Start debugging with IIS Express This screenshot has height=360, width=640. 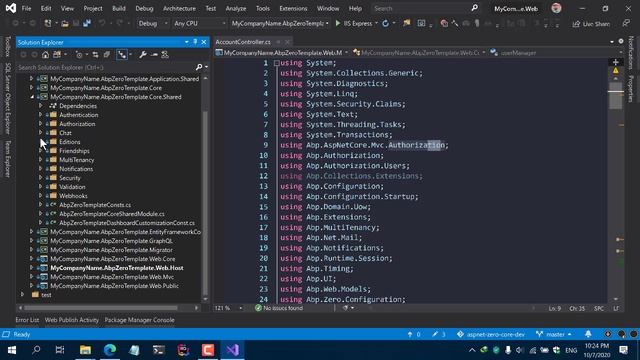coord(354,24)
